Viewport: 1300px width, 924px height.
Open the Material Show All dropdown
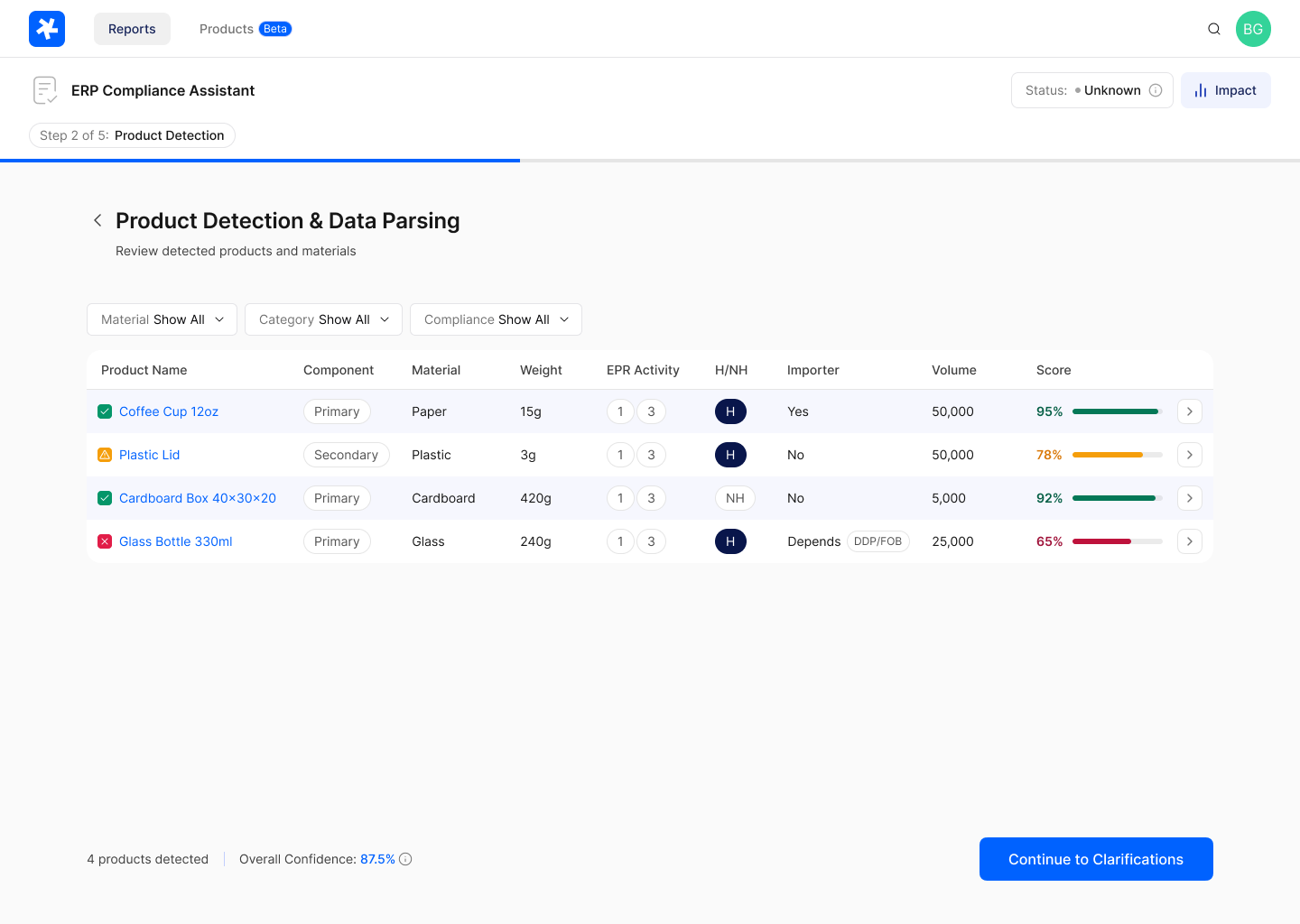[162, 319]
